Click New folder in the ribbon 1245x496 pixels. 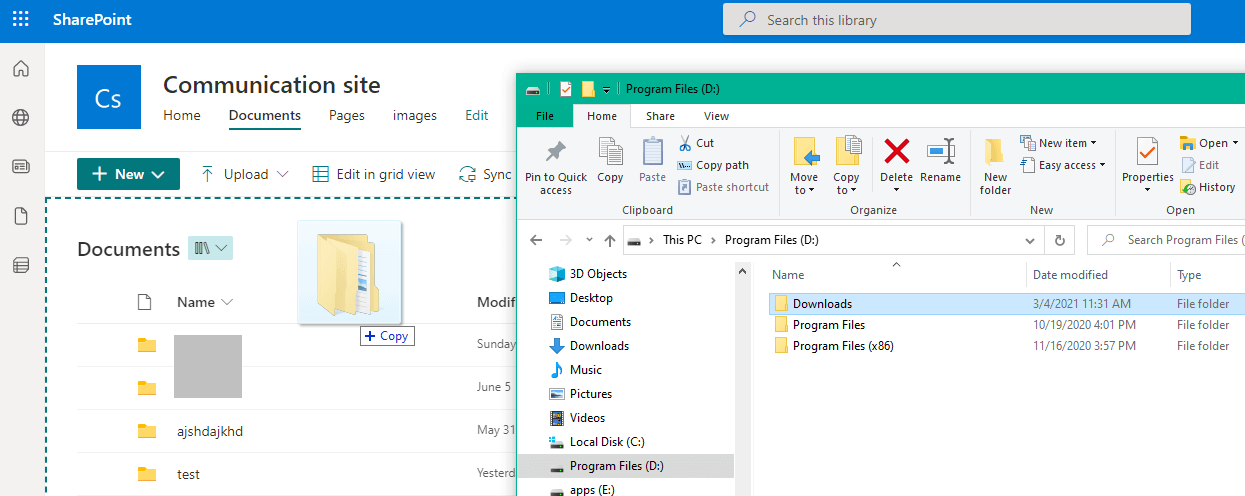coord(995,167)
